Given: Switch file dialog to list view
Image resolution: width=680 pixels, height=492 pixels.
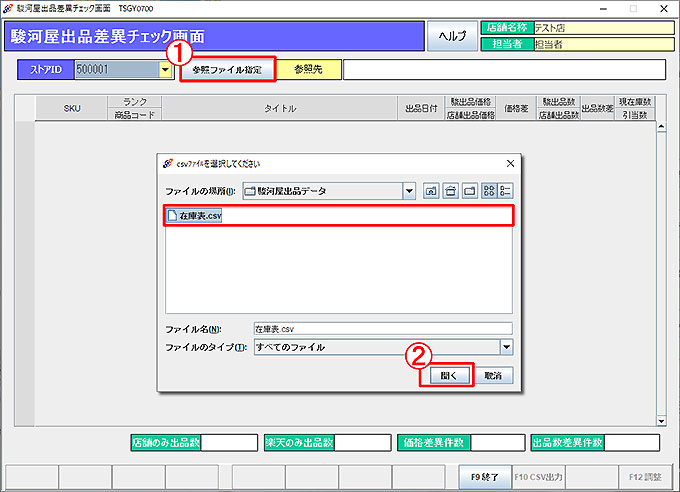Looking at the screenshot, I should tap(489, 191).
